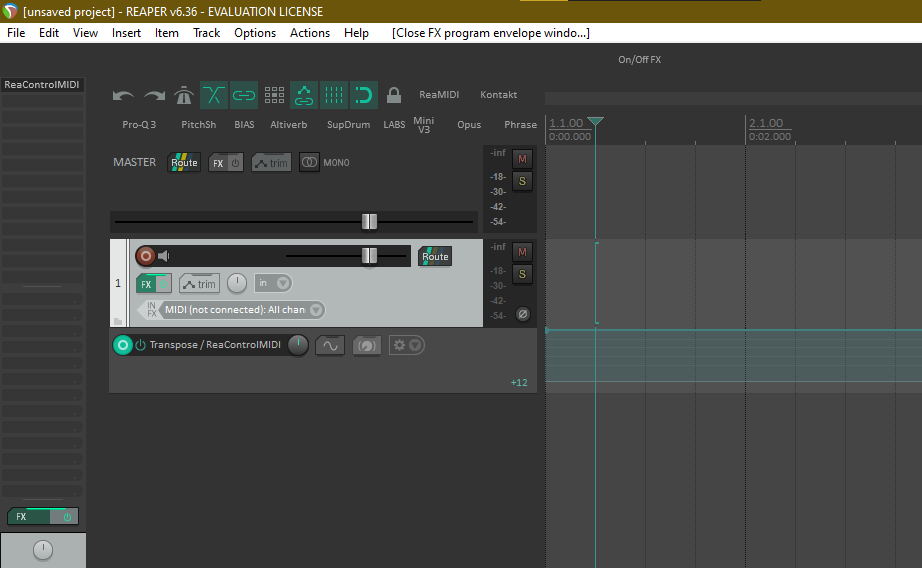Toggle grid lines toolbar icon
Viewport: 922px width, 568px height.
coord(334,95)
